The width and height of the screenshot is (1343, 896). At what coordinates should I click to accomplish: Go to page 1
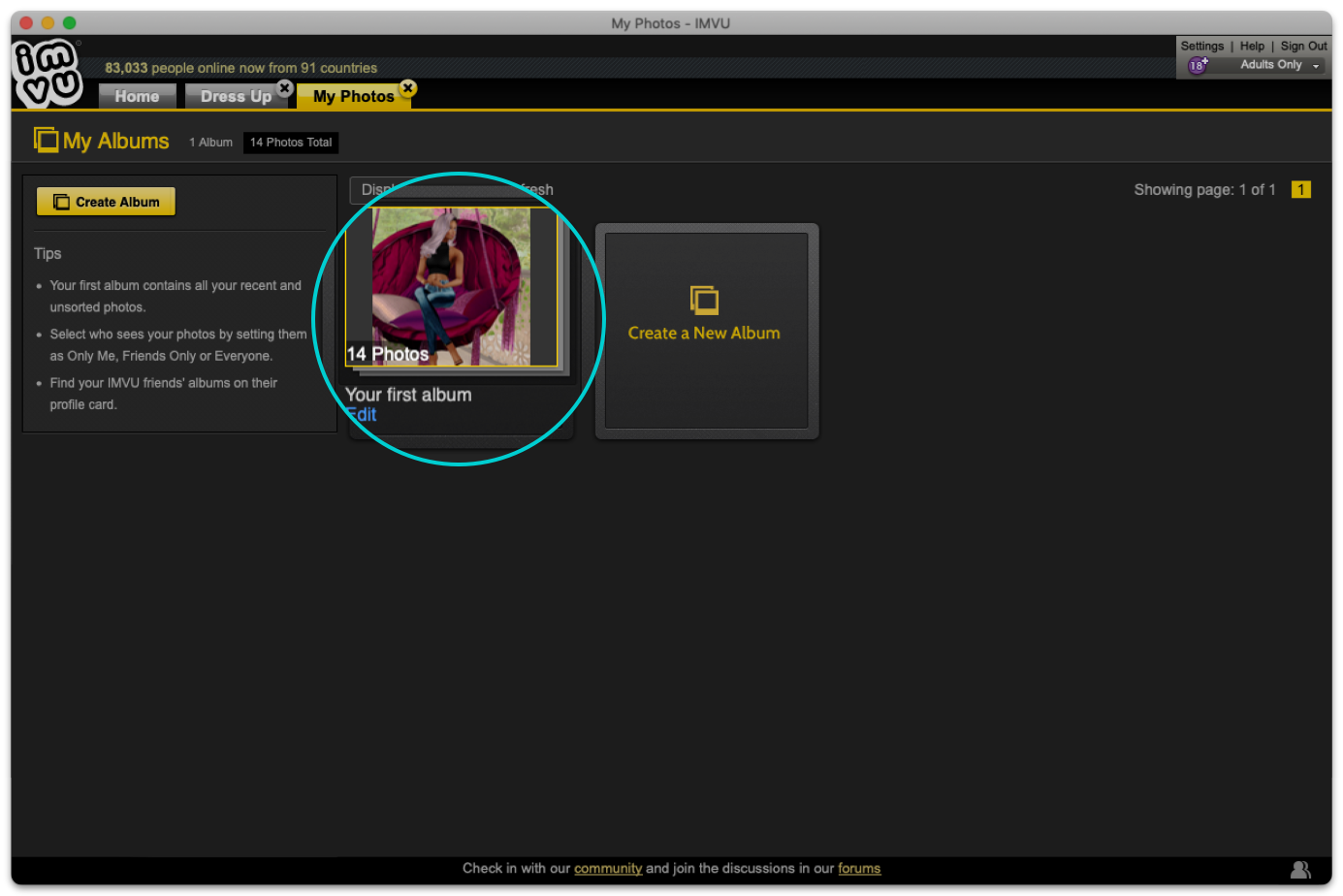click(1301, 190)
